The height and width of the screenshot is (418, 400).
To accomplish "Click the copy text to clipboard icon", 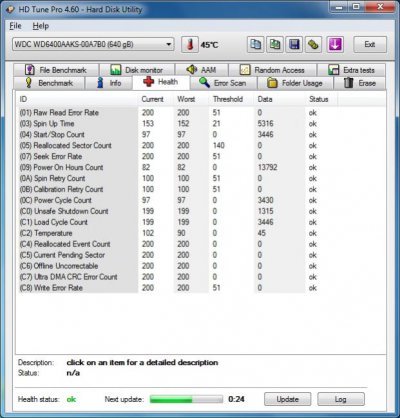I will [x=256, y=44].
